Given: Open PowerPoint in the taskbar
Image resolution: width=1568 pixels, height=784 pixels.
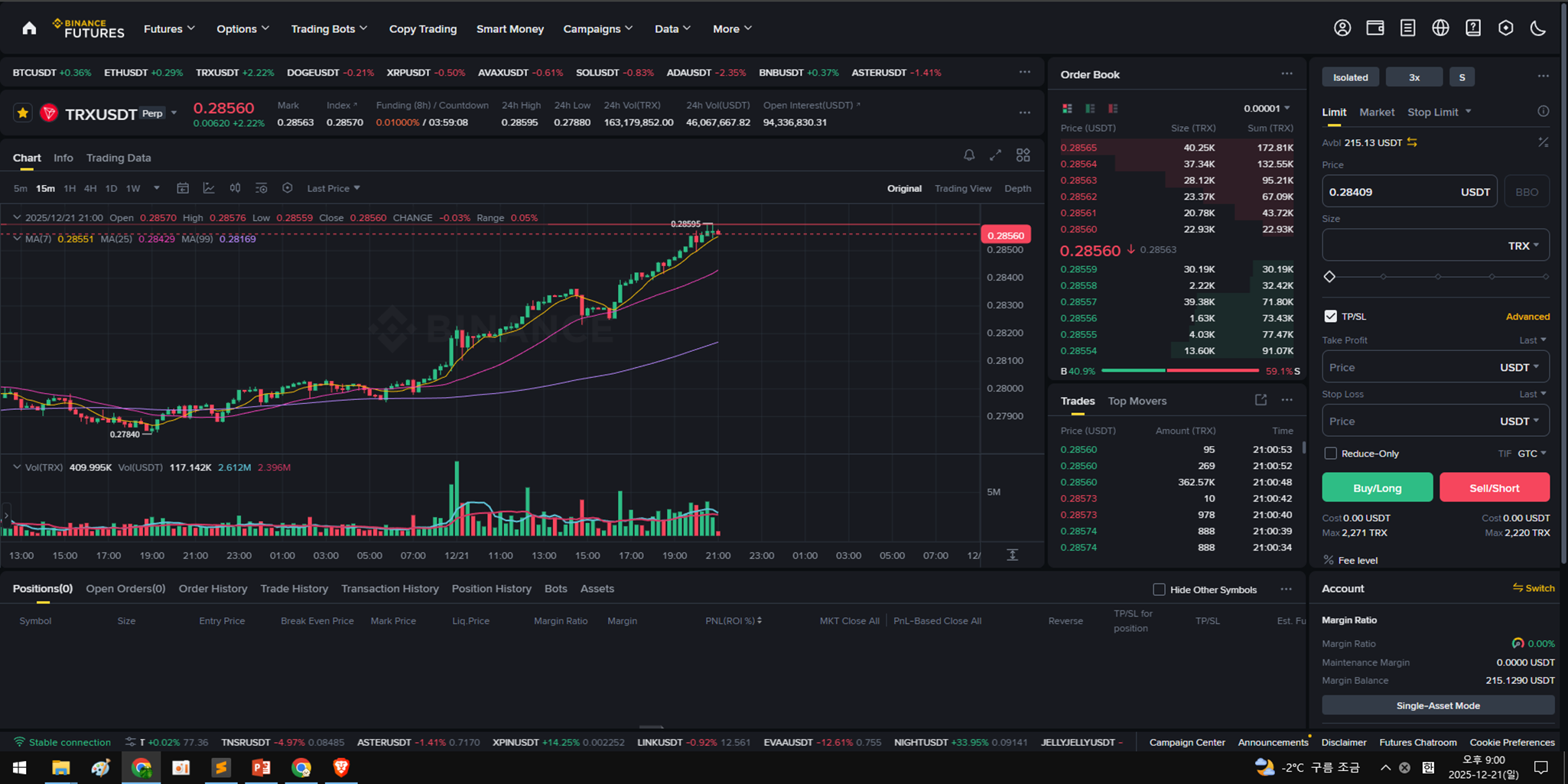Looking at the screenshot, I should (261, 767).
